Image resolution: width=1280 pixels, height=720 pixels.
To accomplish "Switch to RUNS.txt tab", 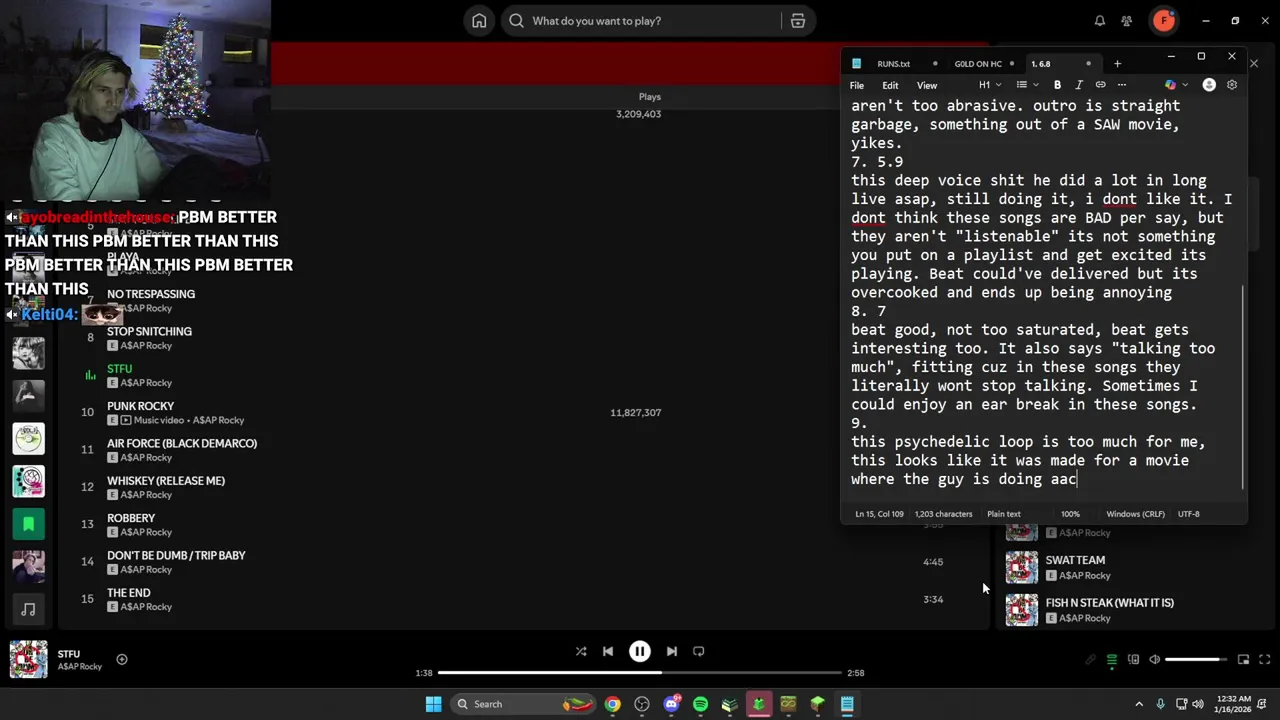I will click(x=894, y=64).
